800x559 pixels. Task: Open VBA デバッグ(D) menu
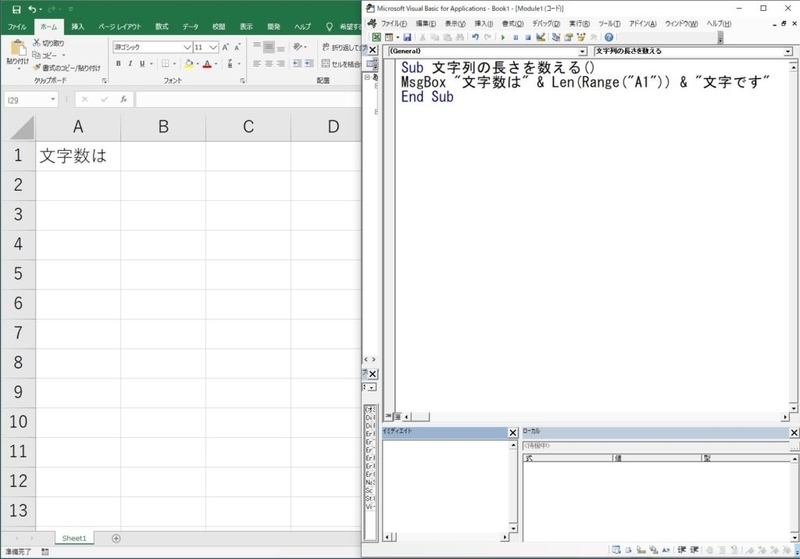[x=546, y=23]
